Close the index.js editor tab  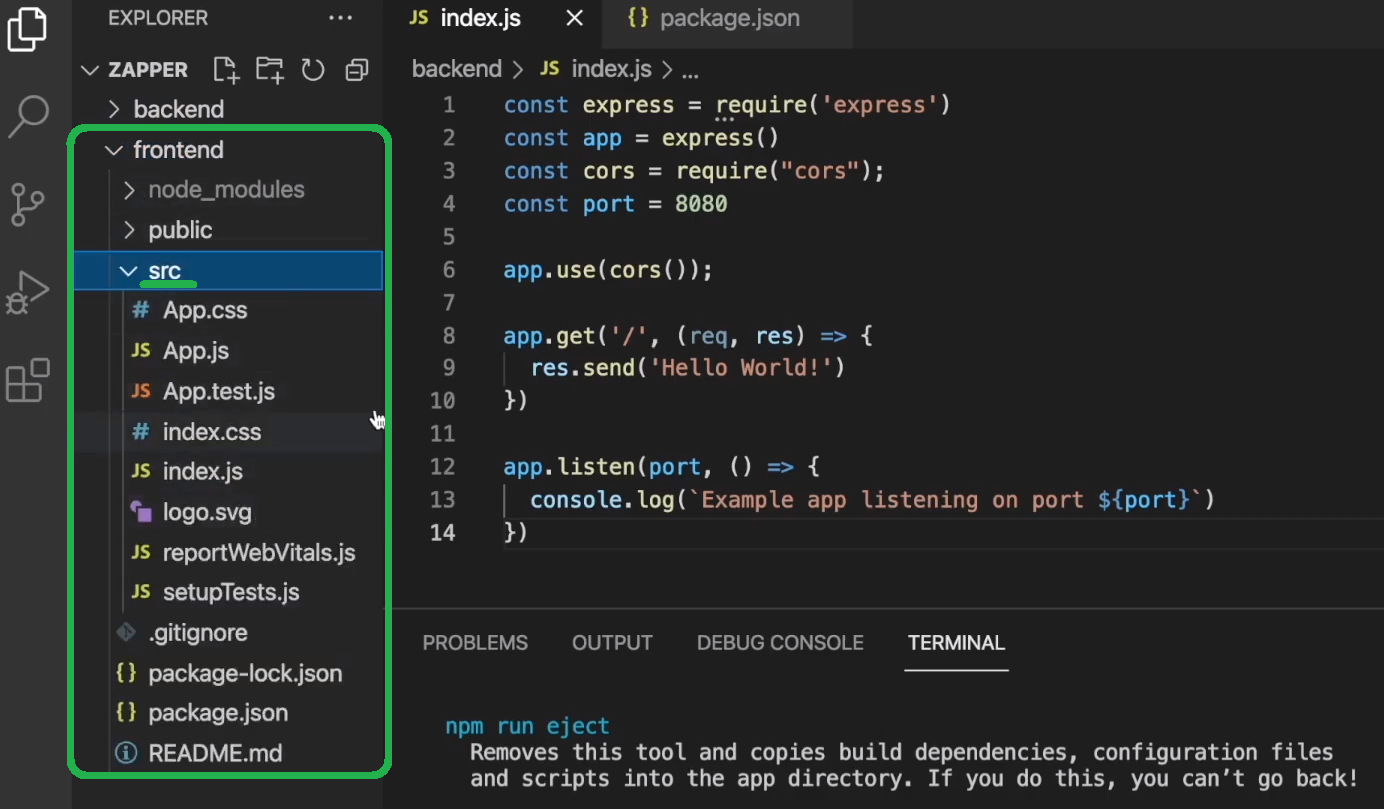pyautogui.click(x=574, y=19)
